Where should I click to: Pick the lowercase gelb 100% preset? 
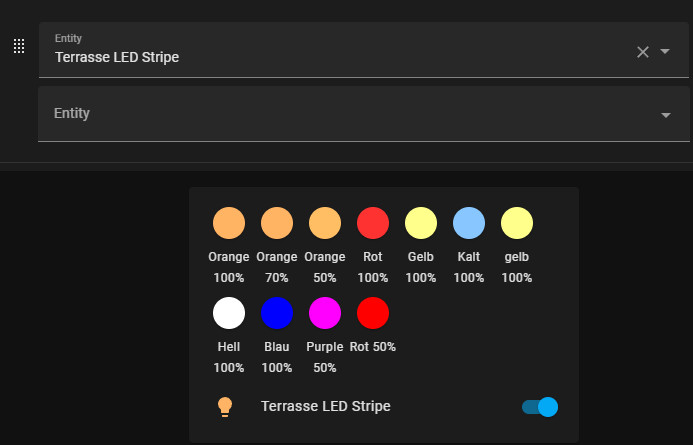coord(517,223)
